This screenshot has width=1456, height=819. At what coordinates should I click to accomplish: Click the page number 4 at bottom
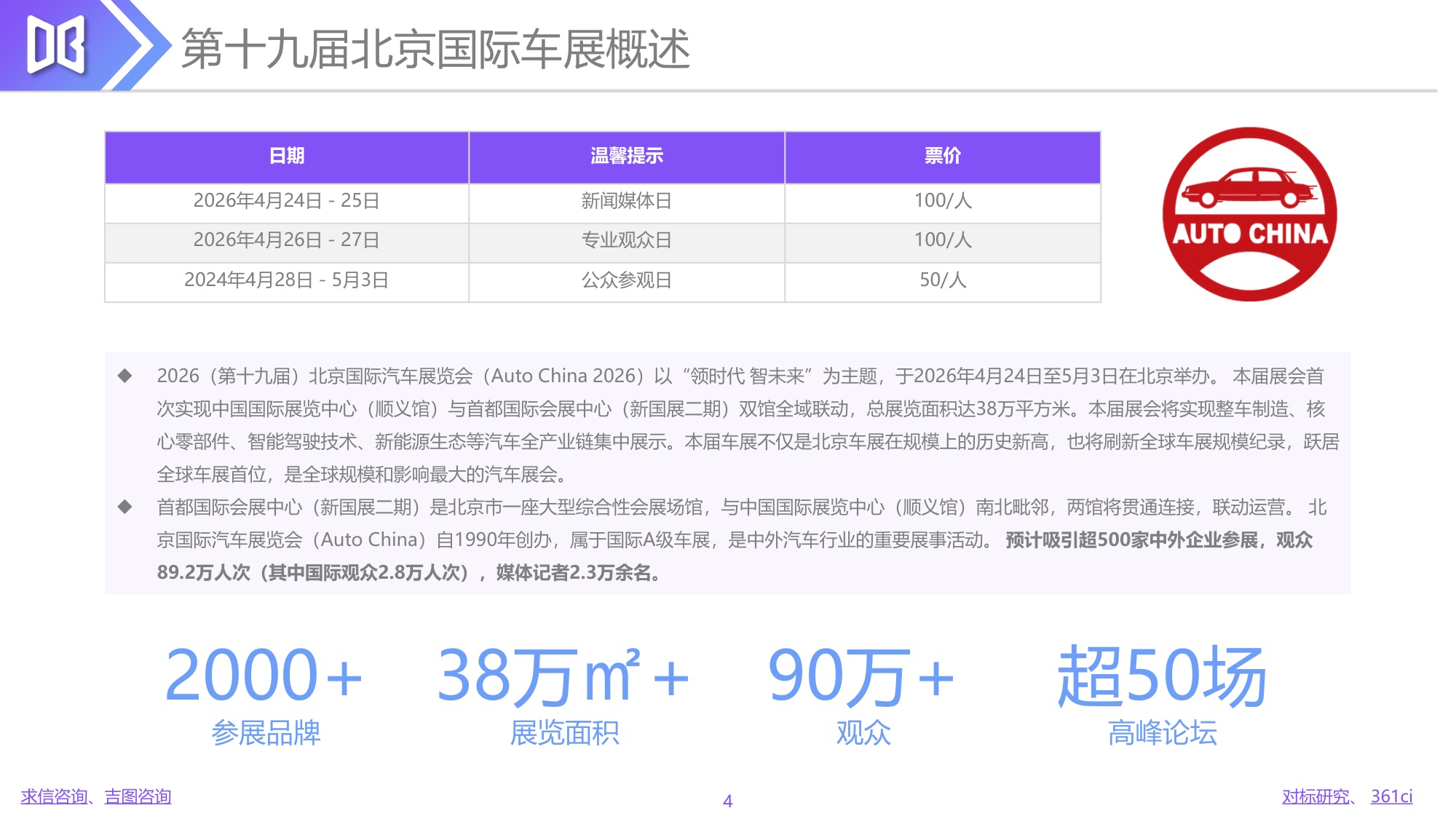click(727, 801)
